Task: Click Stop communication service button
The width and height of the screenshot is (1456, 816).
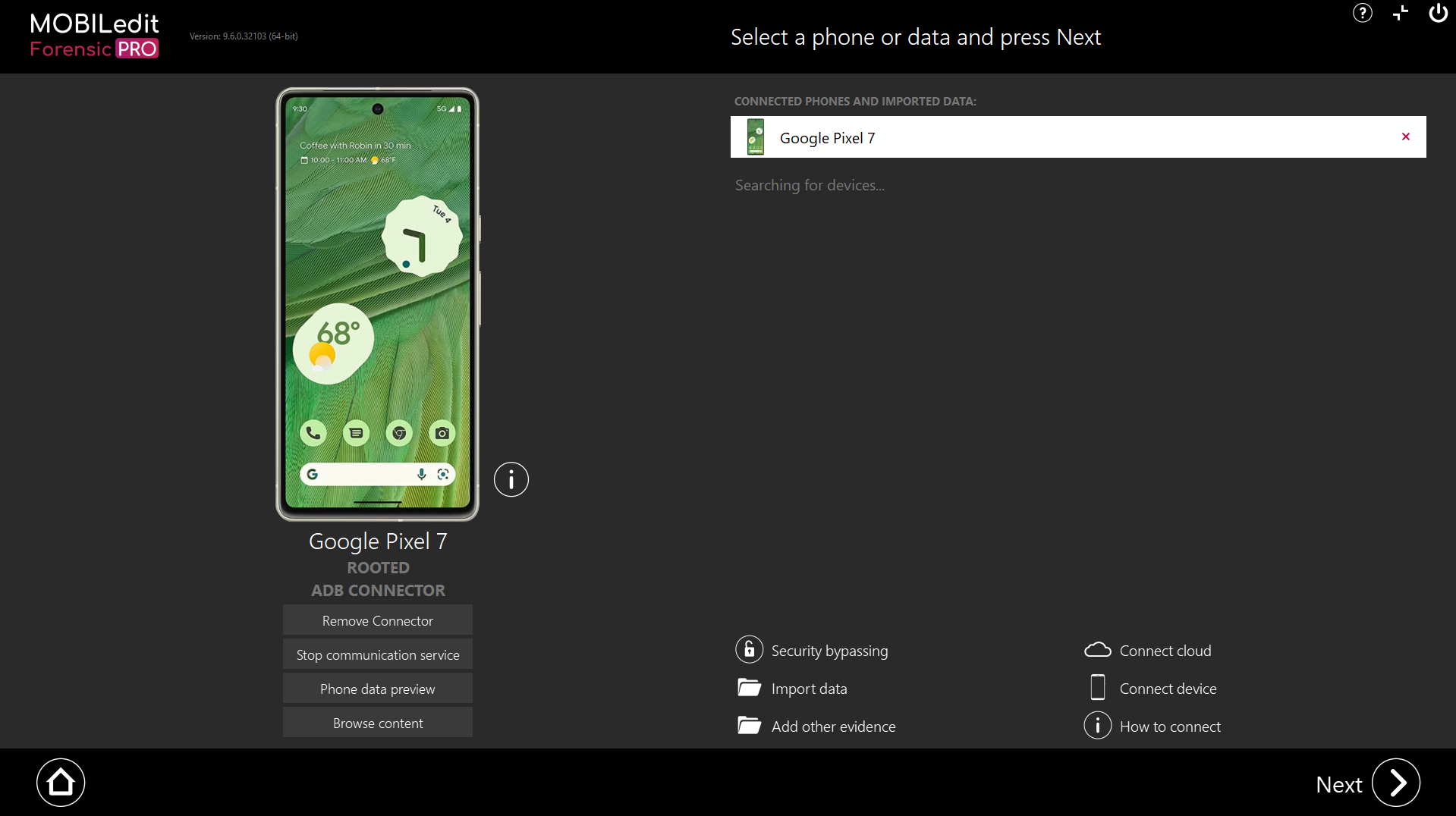Action: coord(378,654)
